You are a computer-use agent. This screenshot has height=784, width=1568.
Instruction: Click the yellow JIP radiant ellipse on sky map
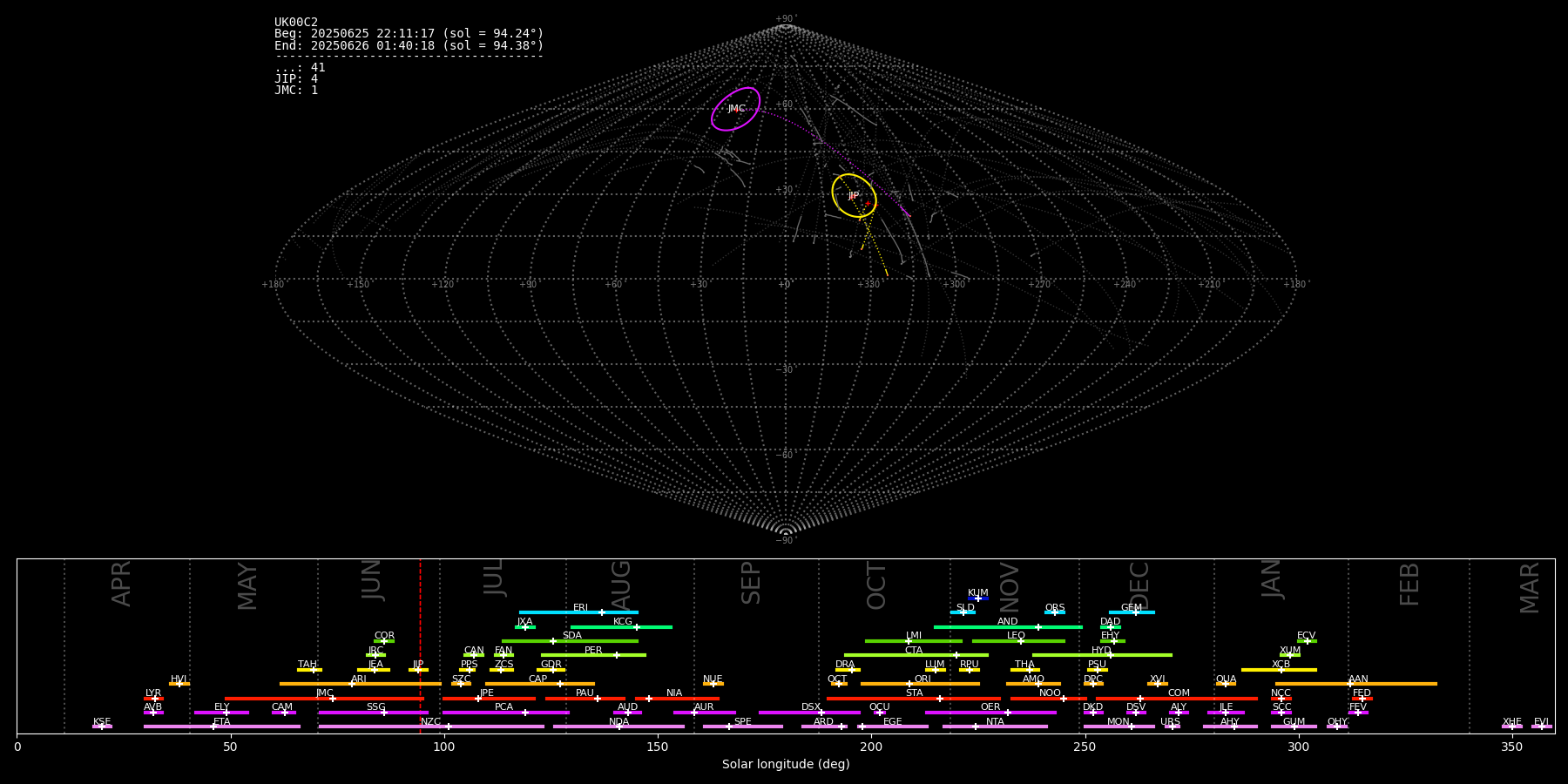click(854, 196)
